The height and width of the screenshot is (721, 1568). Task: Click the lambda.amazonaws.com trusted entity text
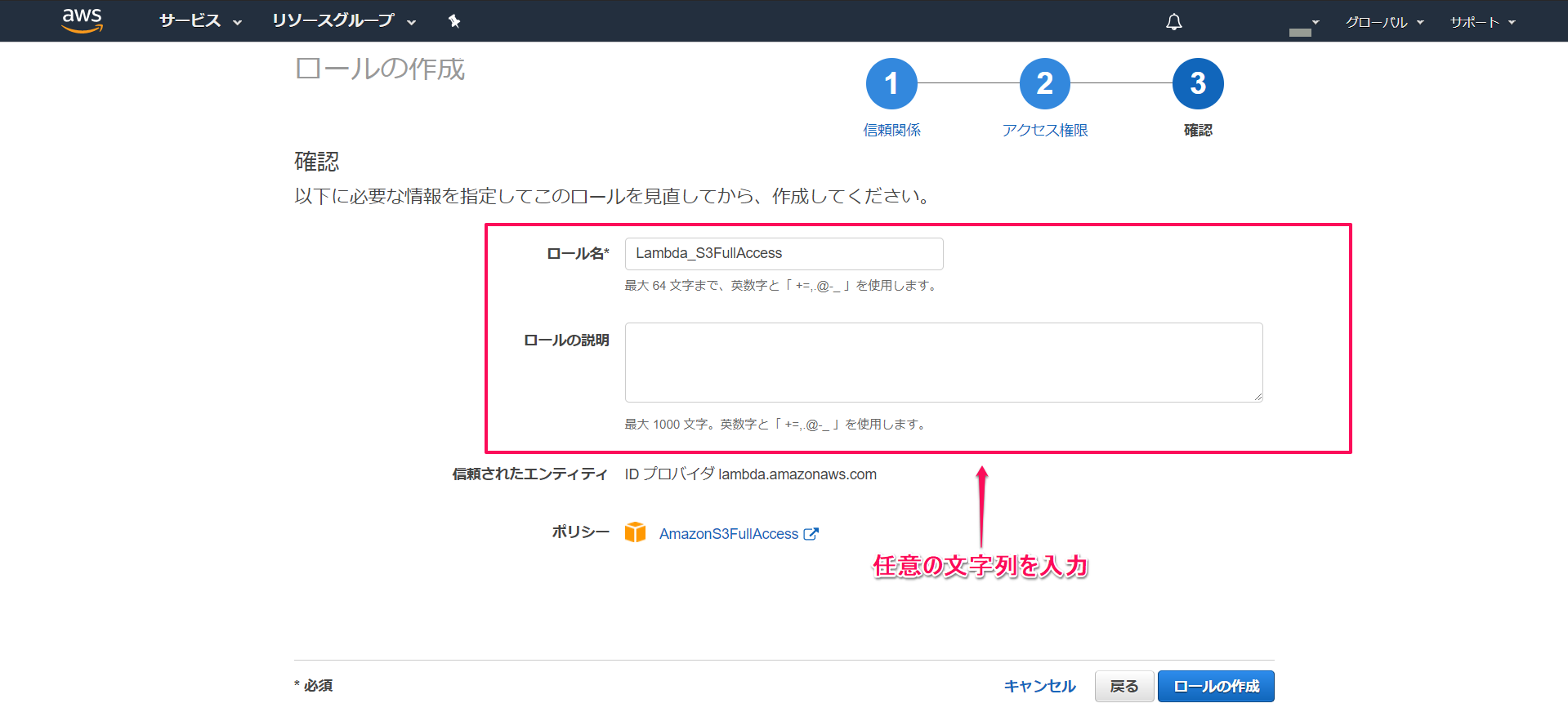click(797, 474)
